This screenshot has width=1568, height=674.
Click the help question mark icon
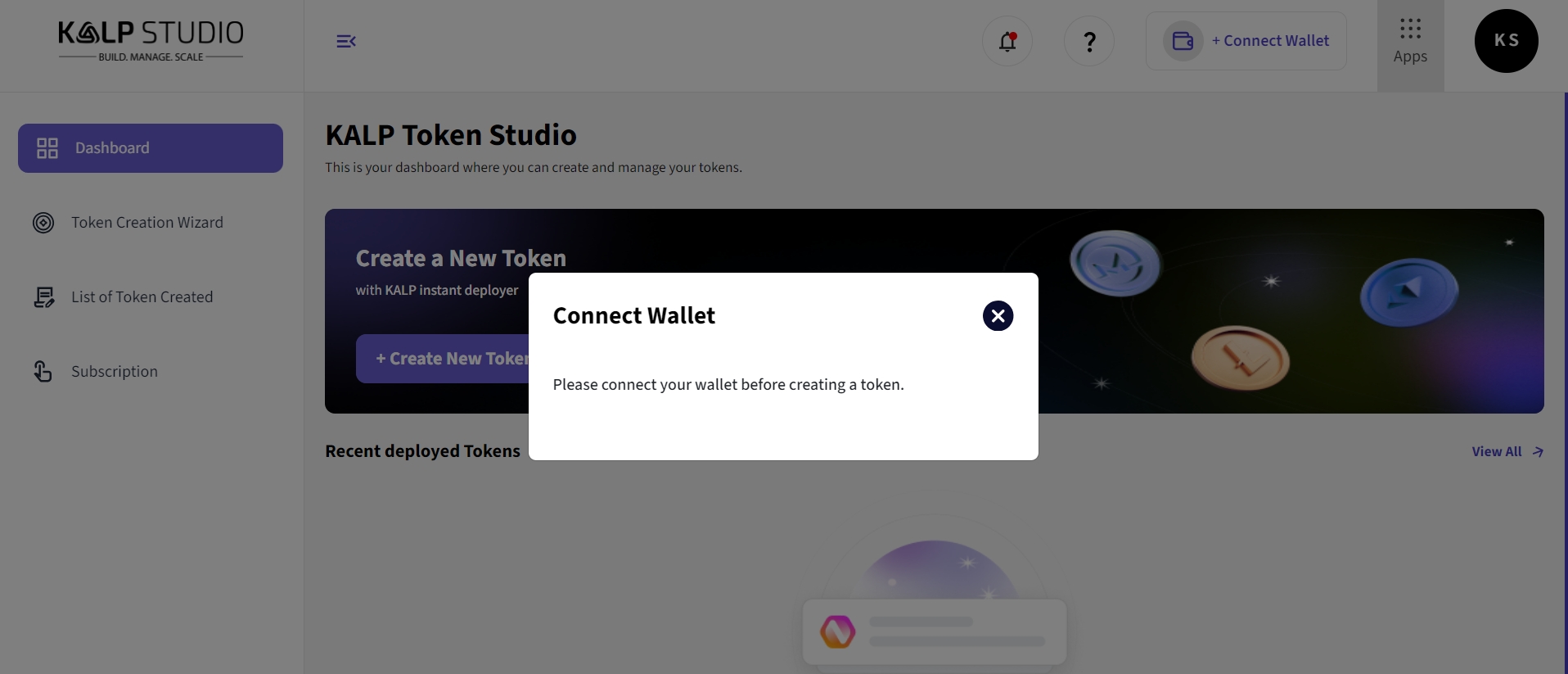click(1088, 41)
